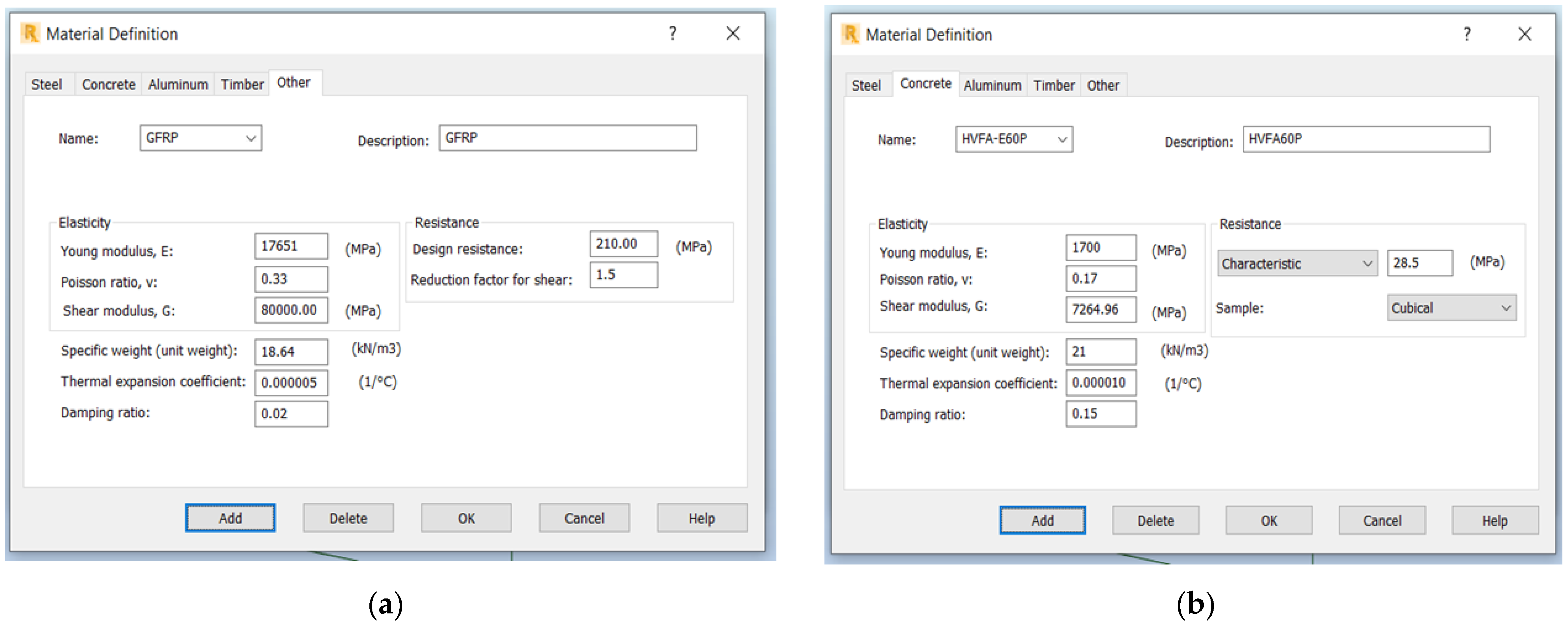Click Design resistance field showing 210.00
1568x625 pixels.
click(623, 244)
